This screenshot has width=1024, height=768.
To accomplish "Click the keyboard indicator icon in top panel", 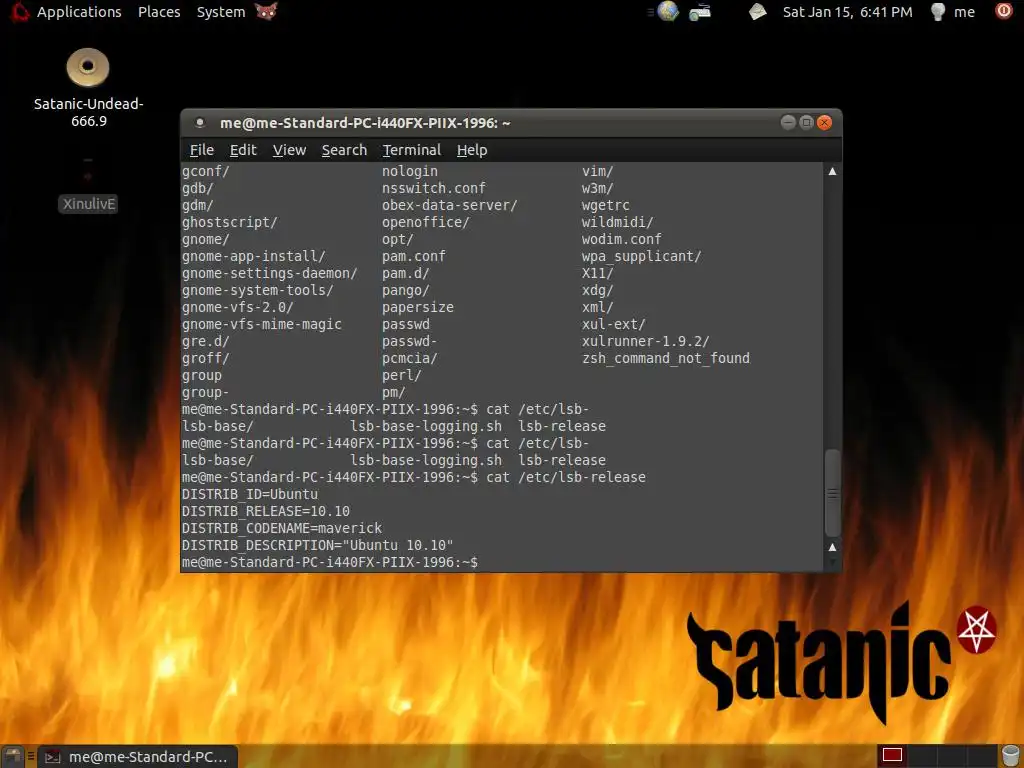I will click(x=699, y=12).
